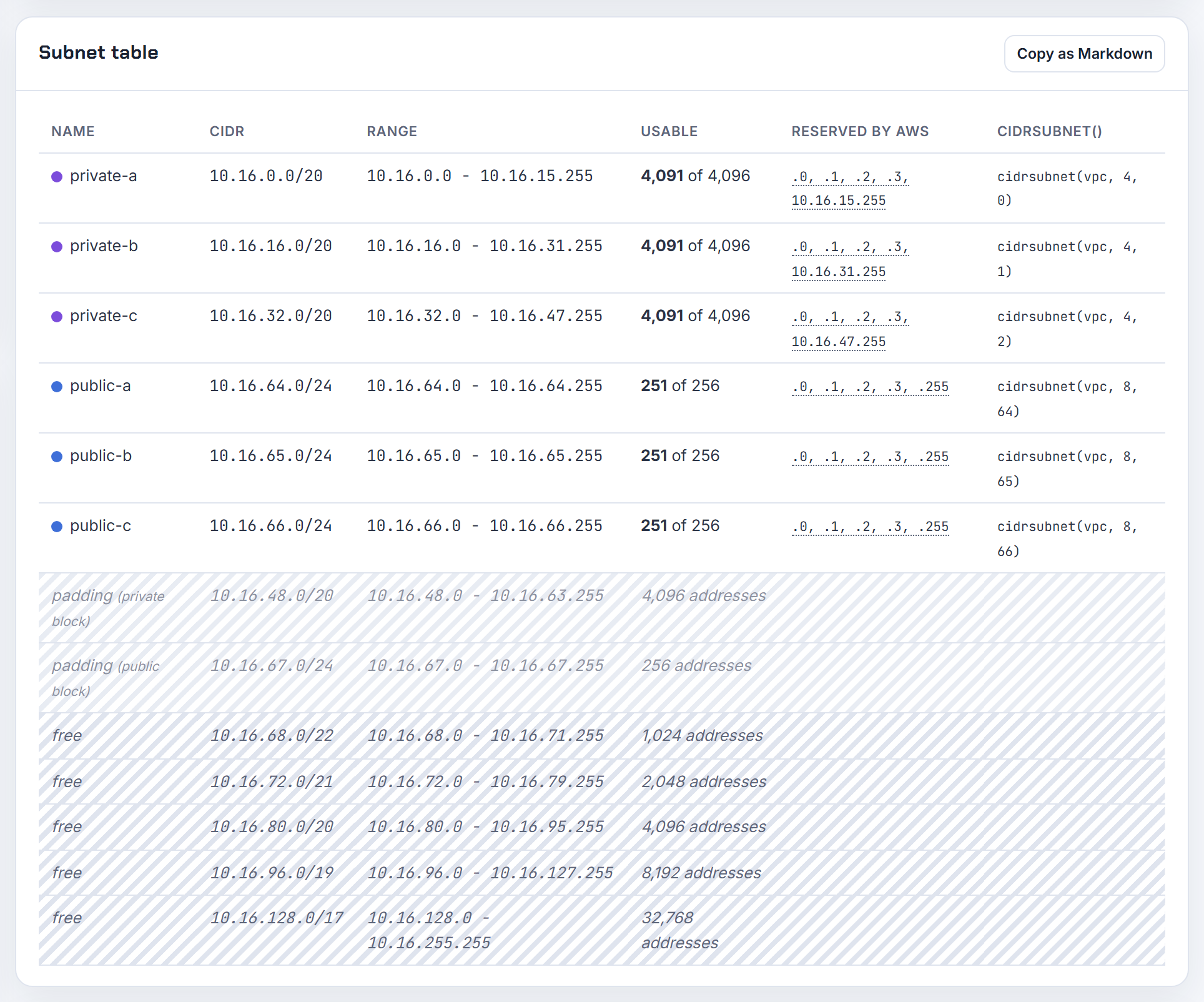Image resolution: width=1204 pixels, height=1002 pixels.
Task: Click free block CIDR 10.16.80.0/20
Action: 272,827
